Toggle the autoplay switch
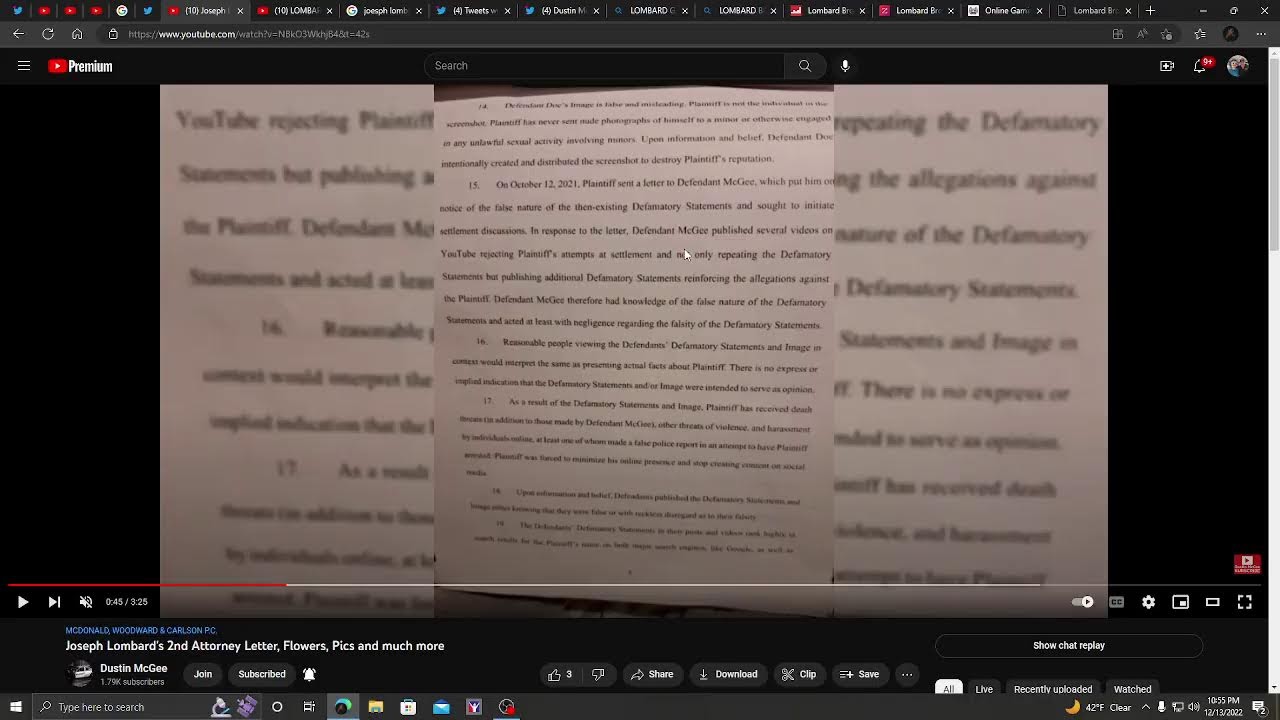 (x=1083, y=602)
